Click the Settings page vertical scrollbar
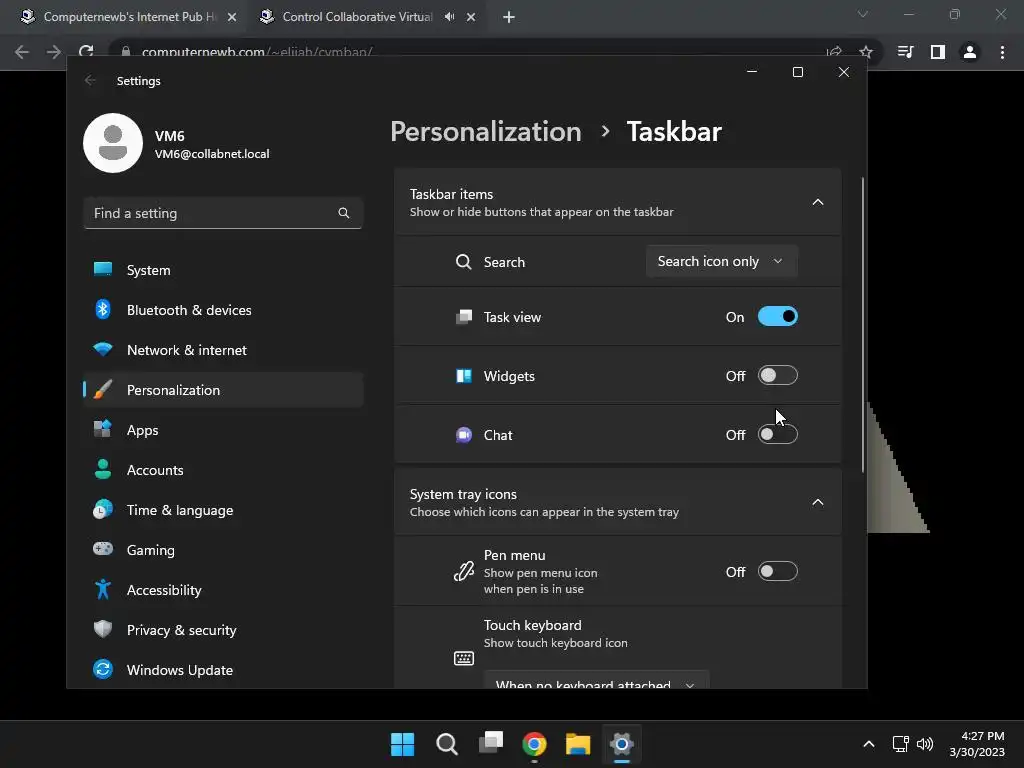The height and width of the screenshot is (768, 1024). 863,325
